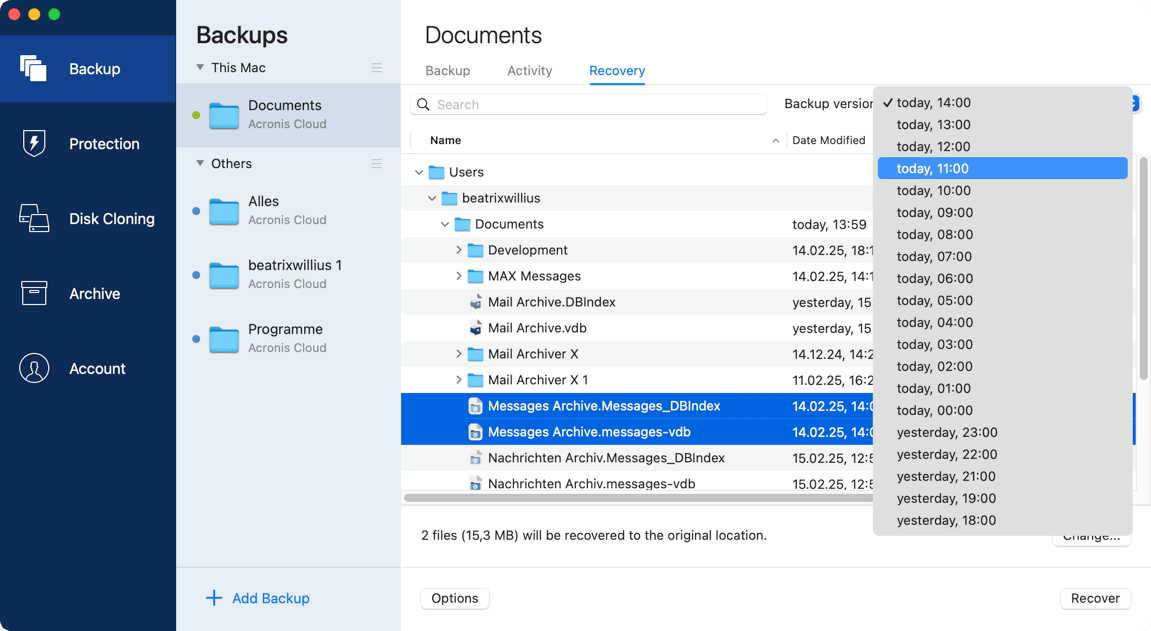
Task: Open the Archive box icon
Action: (x=34, y=293)
